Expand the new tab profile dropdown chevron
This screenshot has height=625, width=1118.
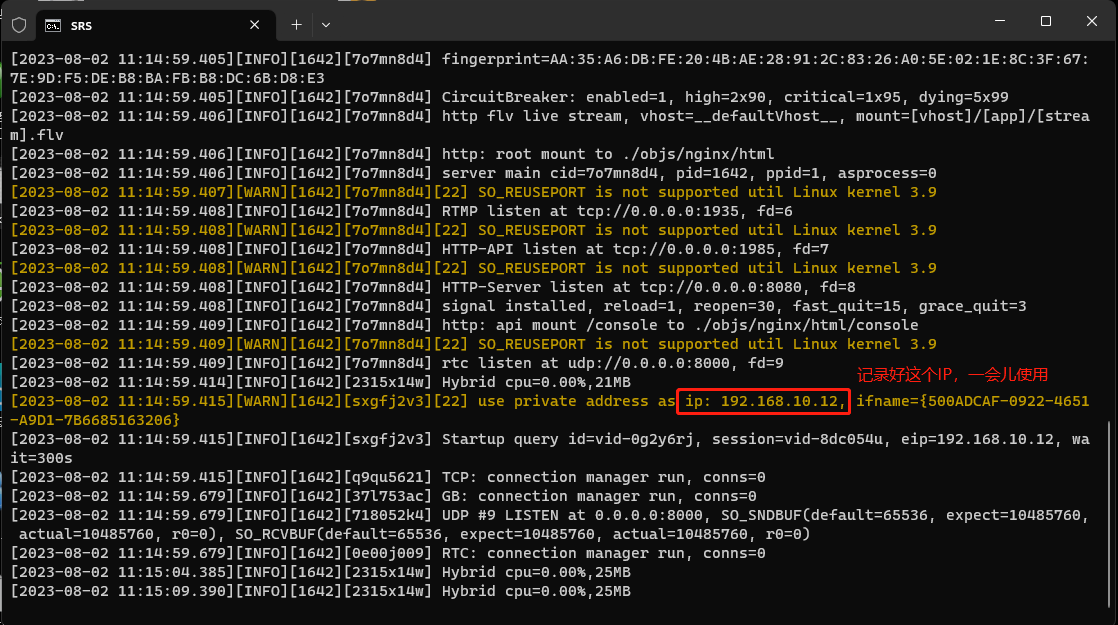tap(326, 24)
